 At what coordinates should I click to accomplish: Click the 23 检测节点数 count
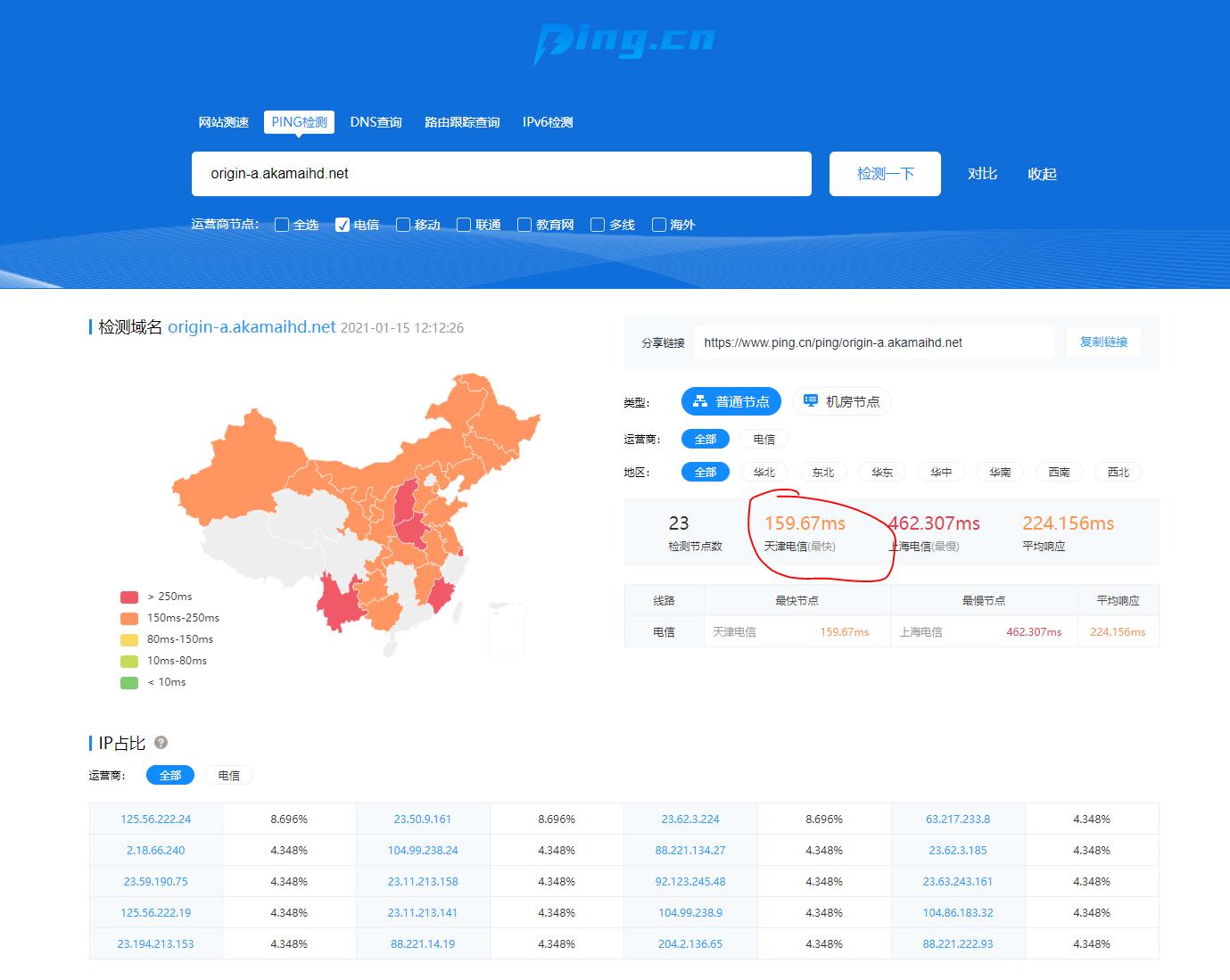click(x=679, y=523)
